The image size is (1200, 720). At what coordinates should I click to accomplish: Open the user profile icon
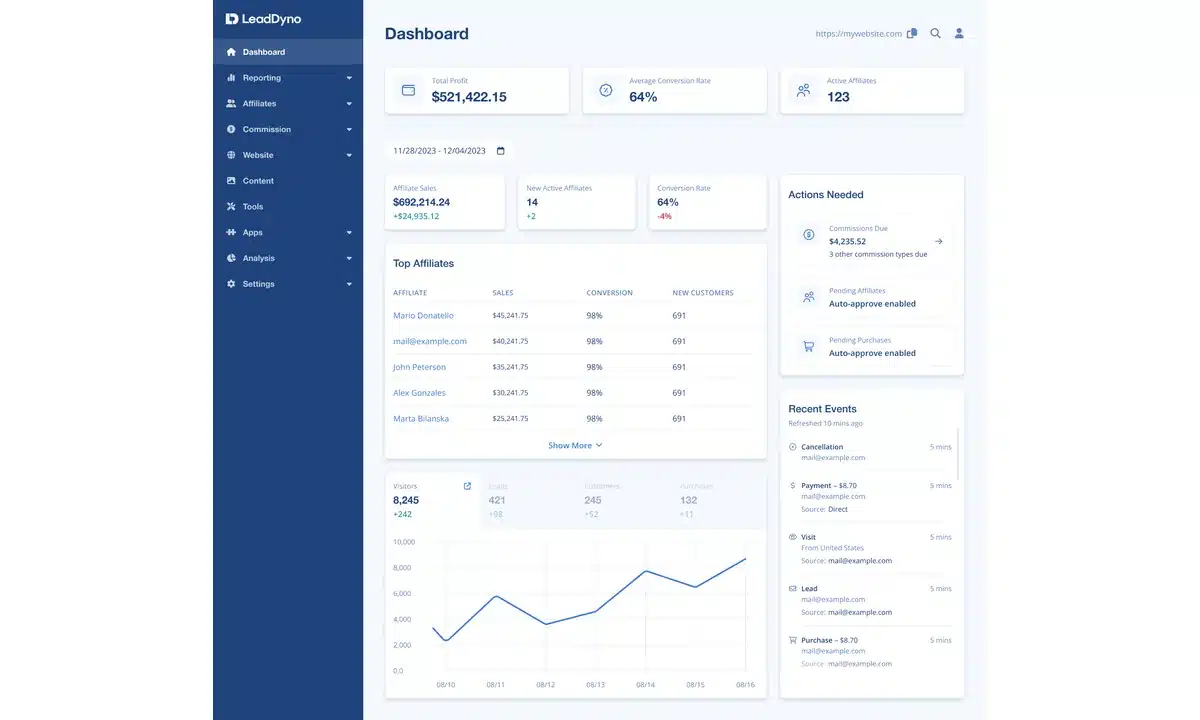(x=959, y=33)
